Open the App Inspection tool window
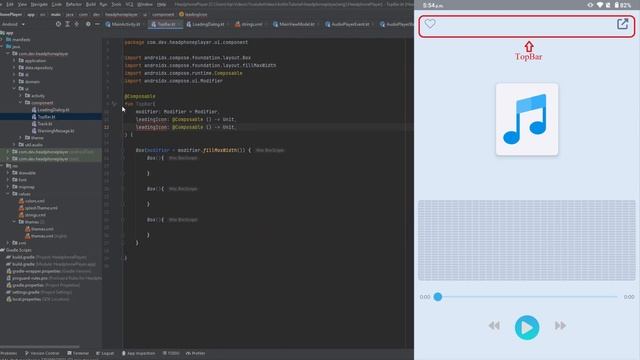The height and width of the screenshot is (360, 640). click(x=138, y=353)
